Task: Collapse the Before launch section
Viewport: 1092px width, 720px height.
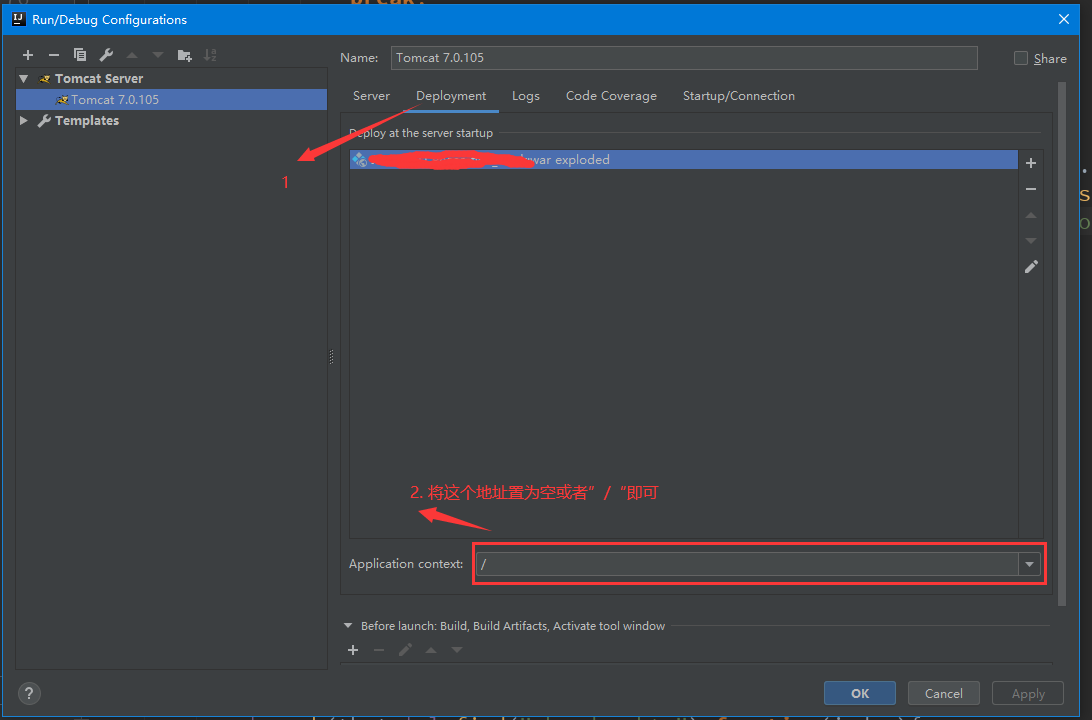Action: (x=348, y=626)
